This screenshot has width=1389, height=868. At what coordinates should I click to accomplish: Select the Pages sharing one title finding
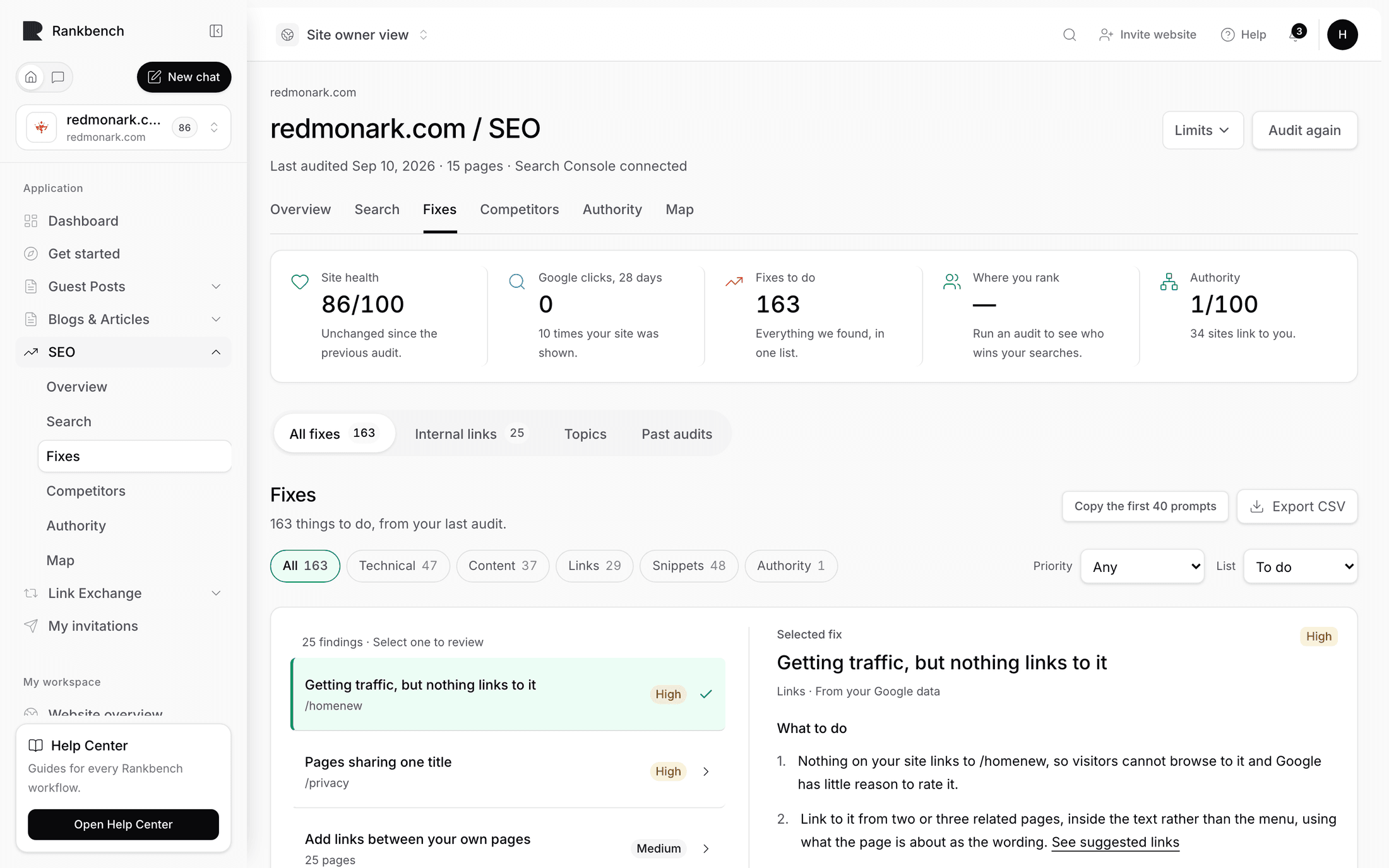click(508, 771)
